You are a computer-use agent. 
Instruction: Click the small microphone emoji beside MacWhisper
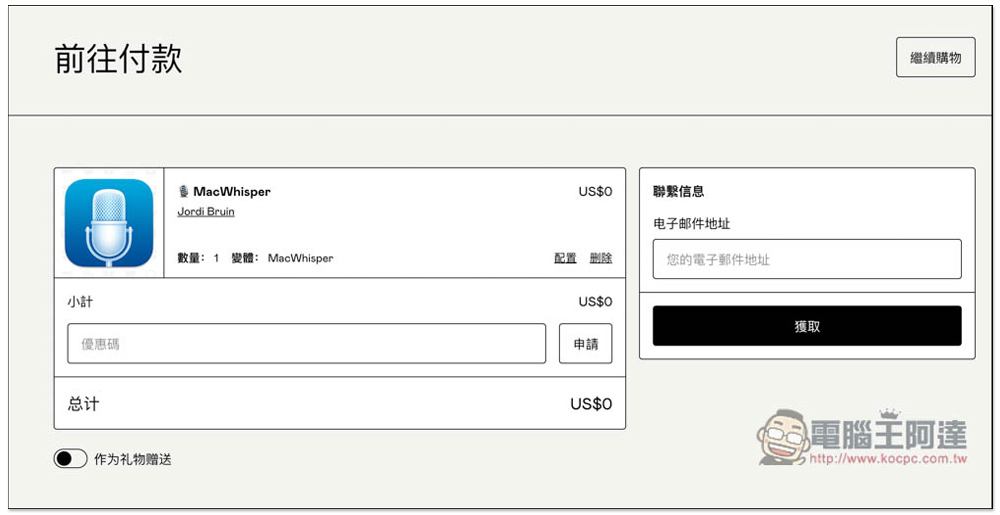click(184, 191)
